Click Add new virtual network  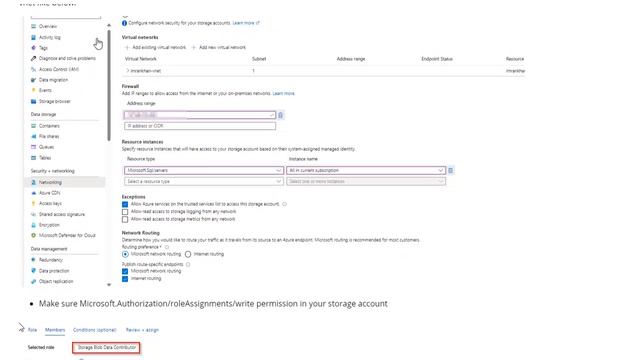pos(219,47)
